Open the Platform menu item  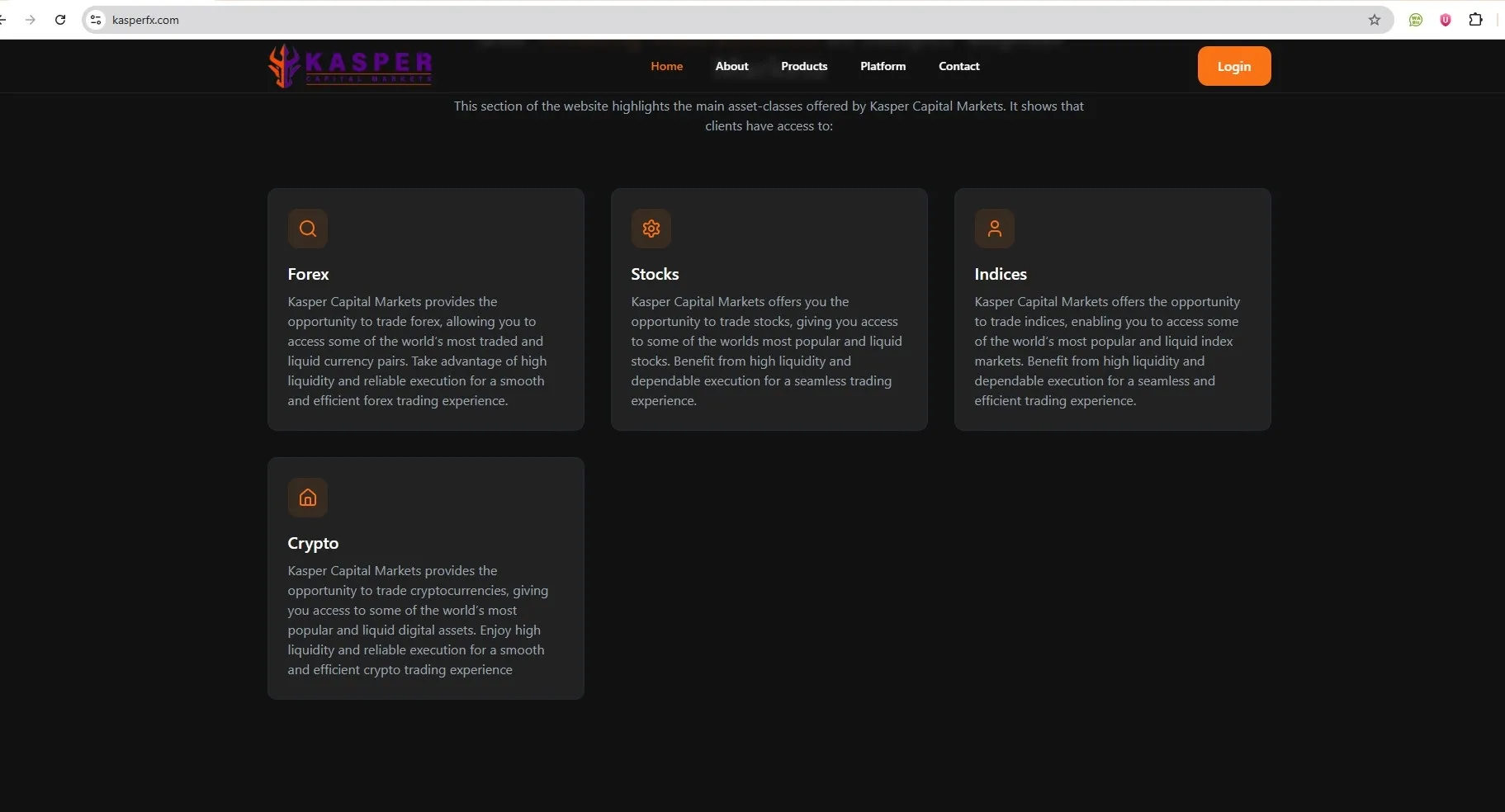click(883, 66)
